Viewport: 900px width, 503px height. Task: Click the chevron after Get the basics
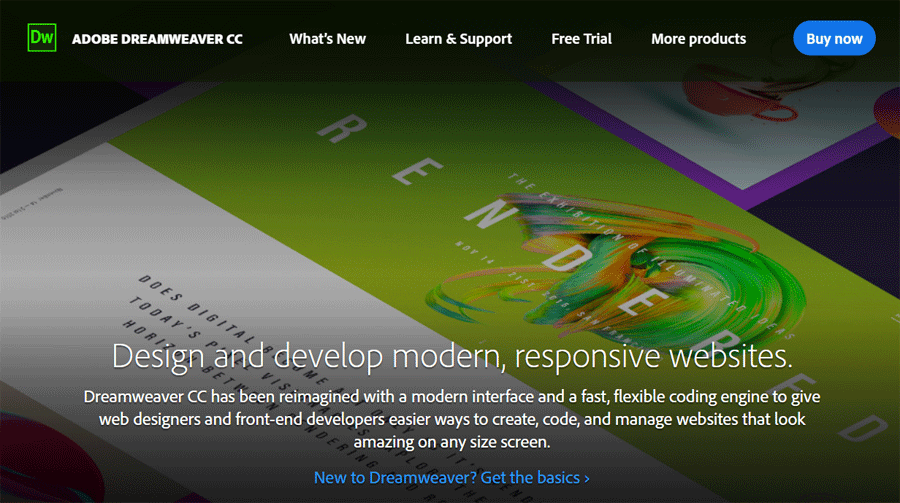point(587,479)
